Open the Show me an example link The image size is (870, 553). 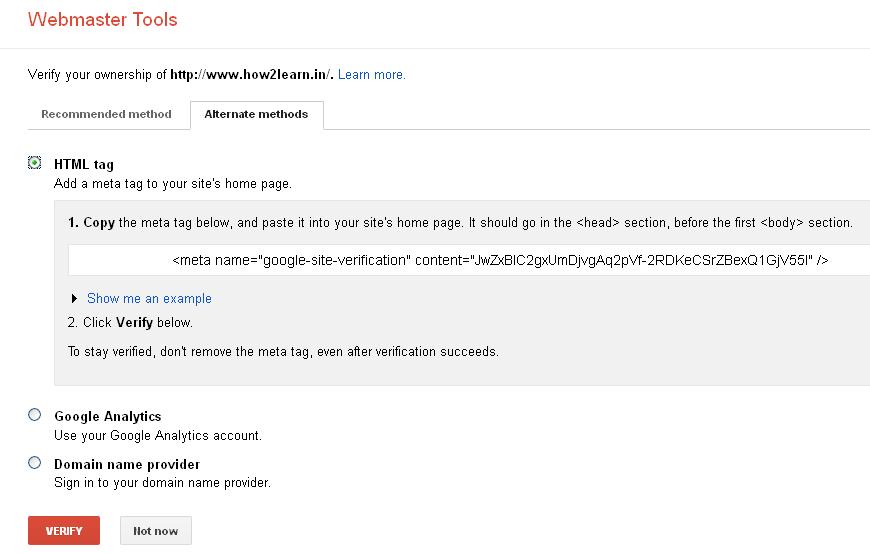(x=149, y=298)
